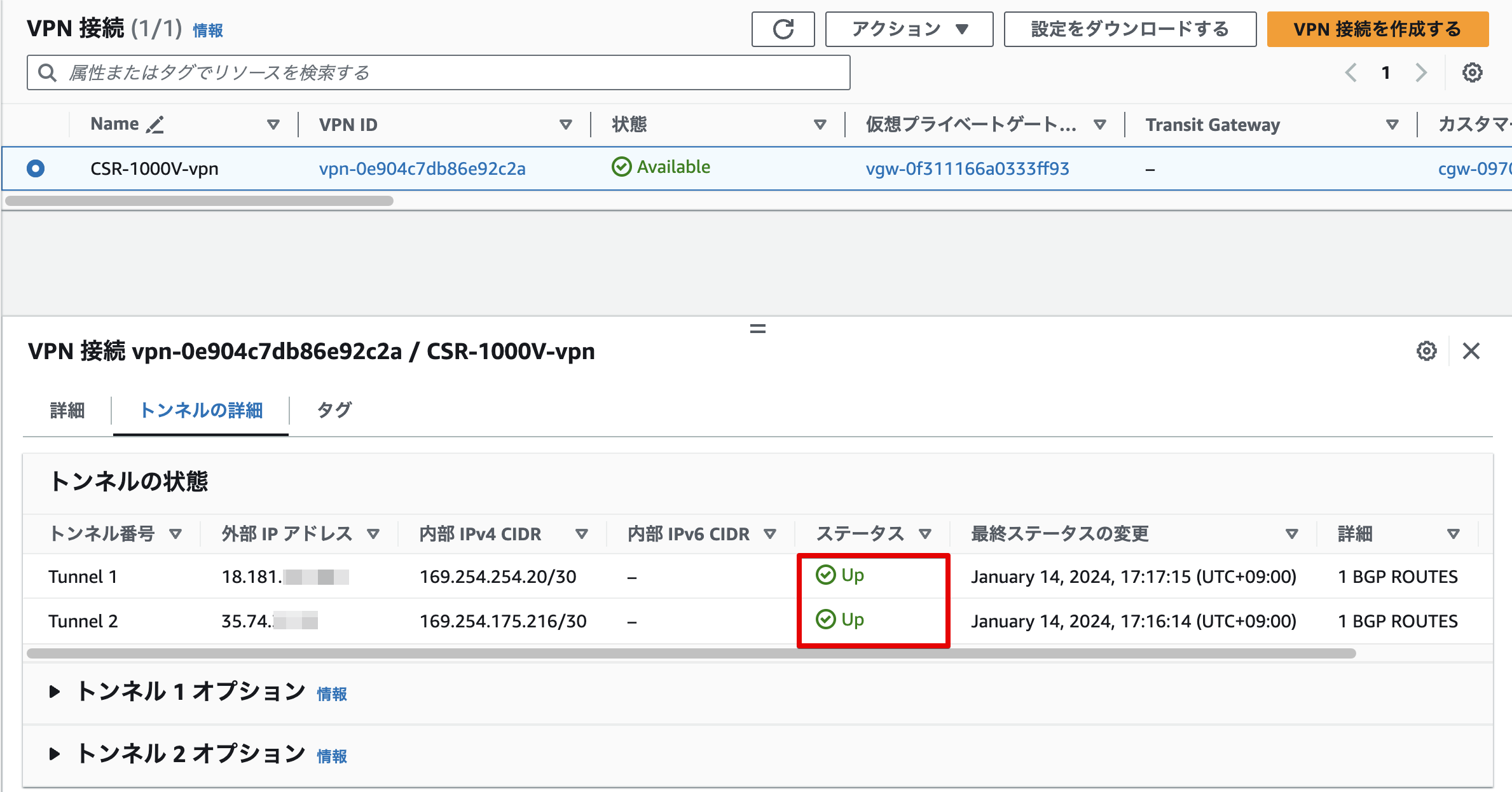Click the tunnel table horizontal scrollbar

tap(691, 653)
